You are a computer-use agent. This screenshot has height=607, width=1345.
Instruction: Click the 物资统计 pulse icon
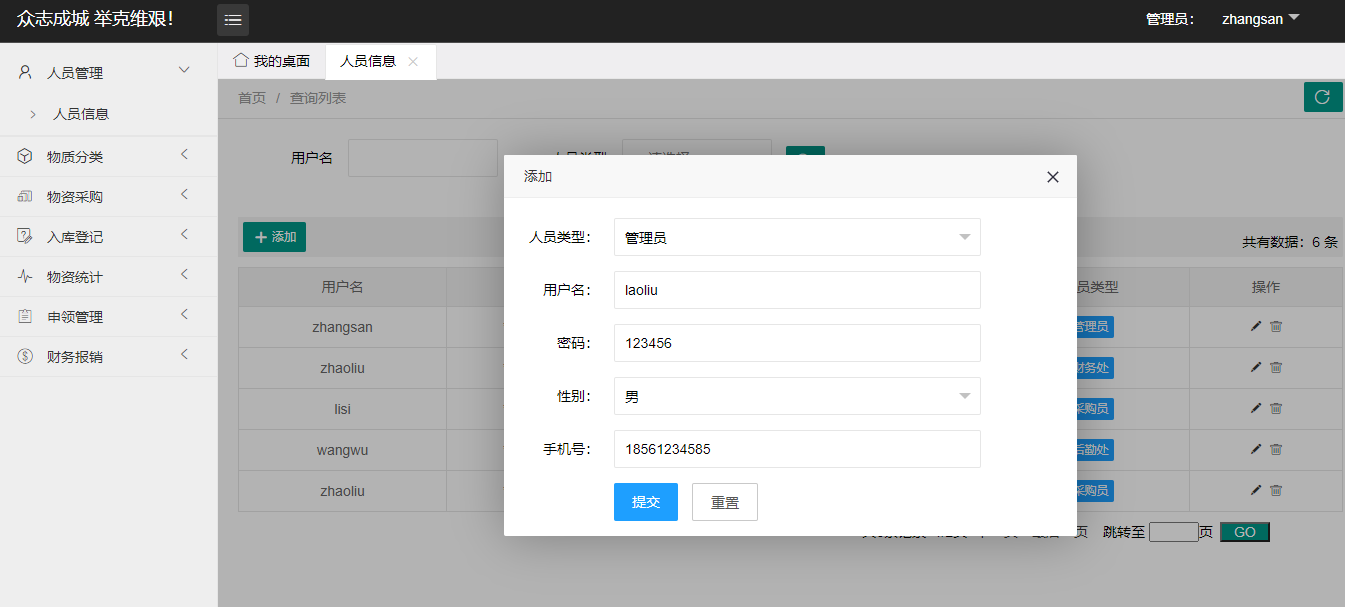click(26, 276)
